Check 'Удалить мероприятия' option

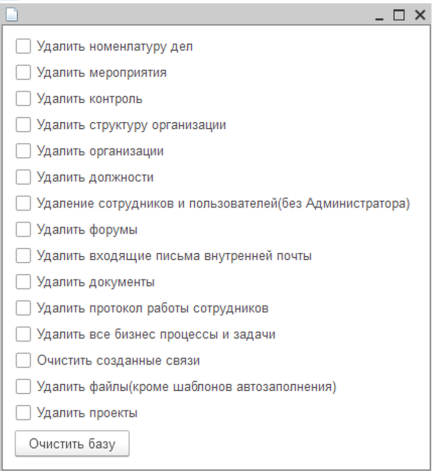tap(23, 72)
